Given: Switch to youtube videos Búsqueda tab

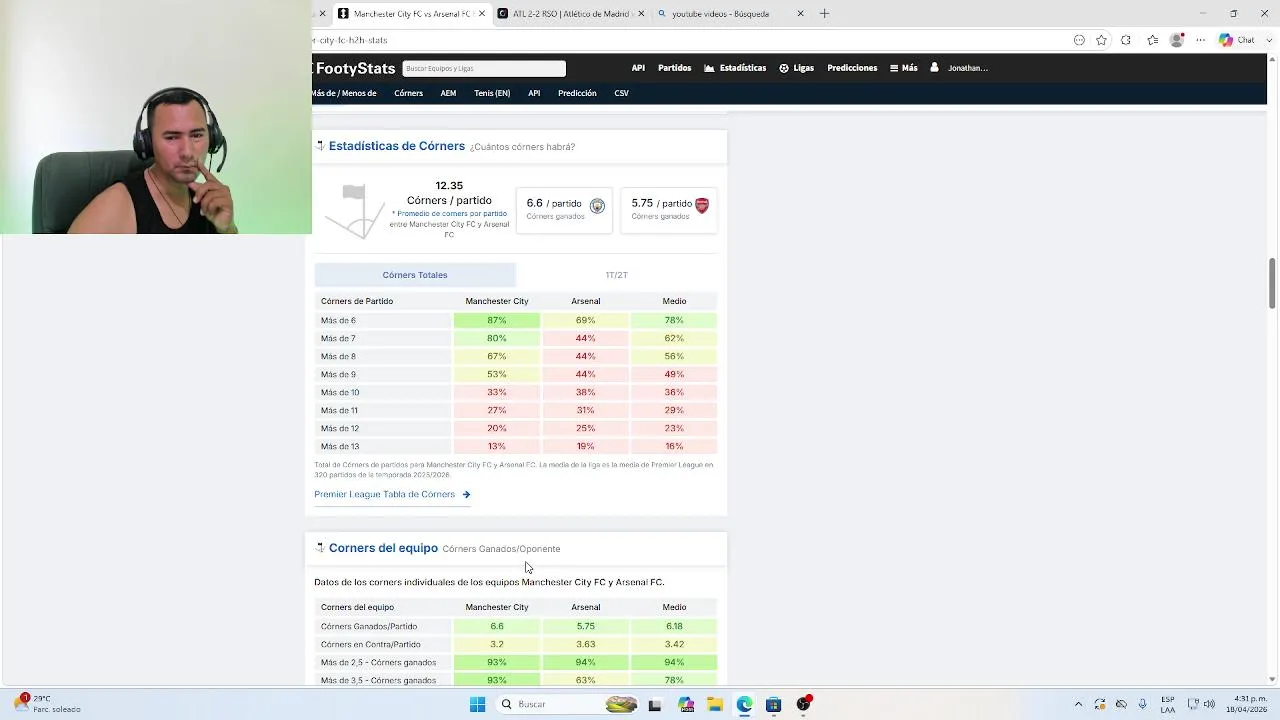Looking at the screenshot, I should click(x=730, y=14).
